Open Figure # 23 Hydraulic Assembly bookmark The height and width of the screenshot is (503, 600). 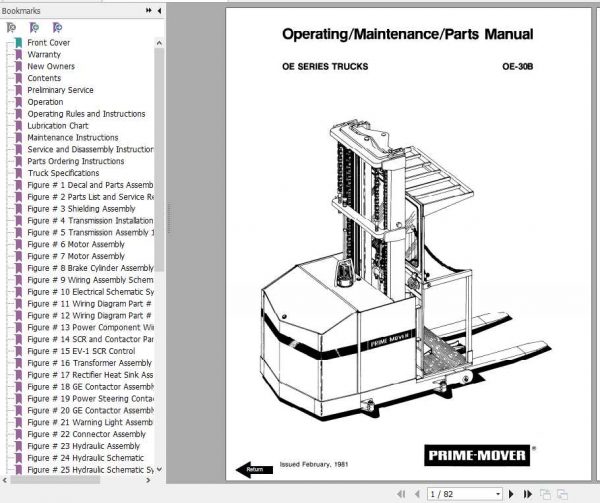[83, 446]
